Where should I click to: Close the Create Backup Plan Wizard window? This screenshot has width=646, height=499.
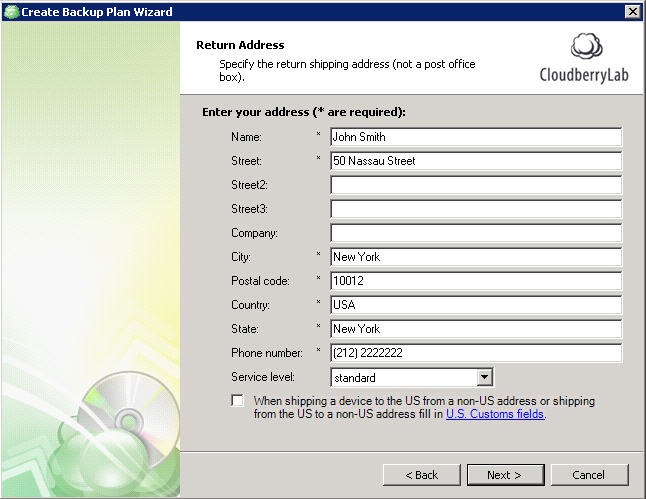point(632,12)
